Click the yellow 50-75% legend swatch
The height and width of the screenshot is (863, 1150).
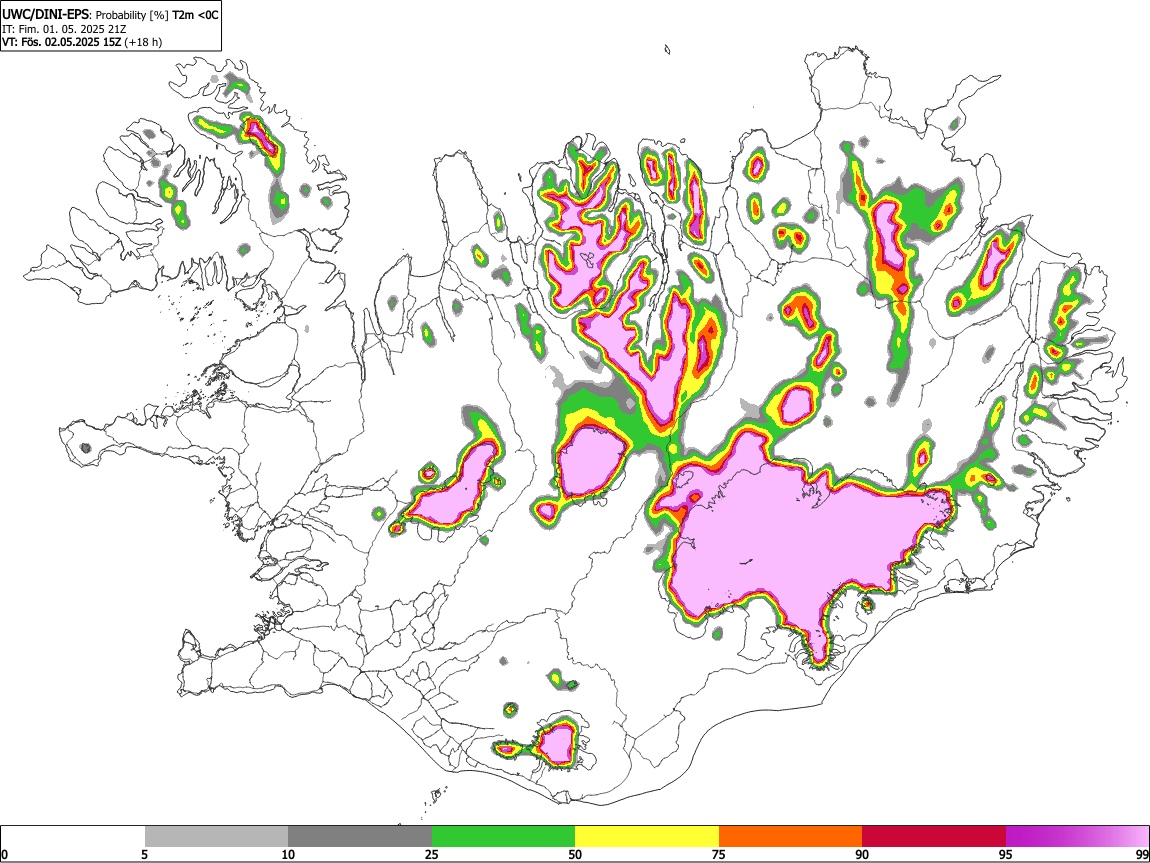(x=647, y=837)
